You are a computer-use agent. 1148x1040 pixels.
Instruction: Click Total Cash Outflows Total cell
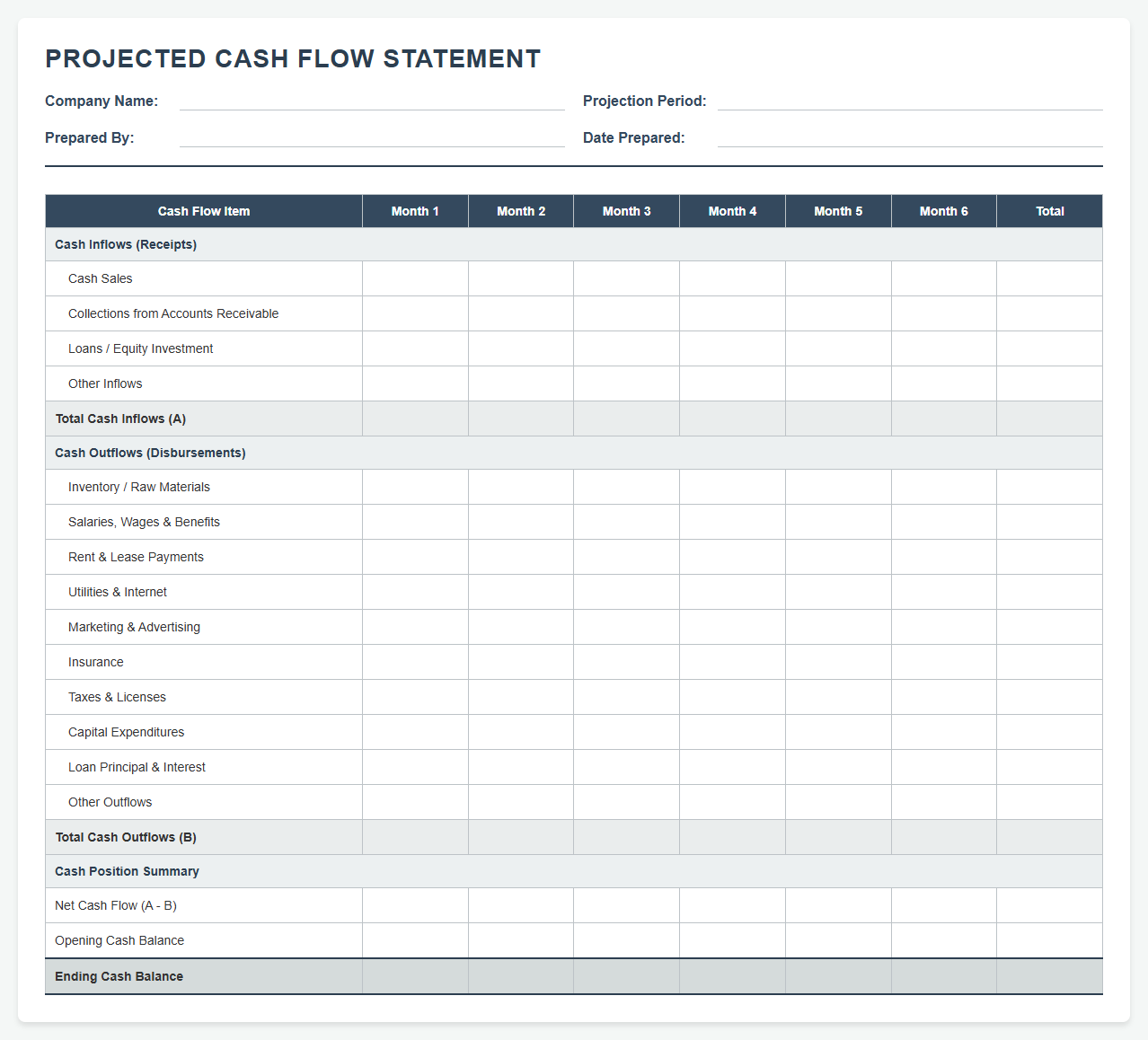pyautogui.click(x=1050, y=837)
